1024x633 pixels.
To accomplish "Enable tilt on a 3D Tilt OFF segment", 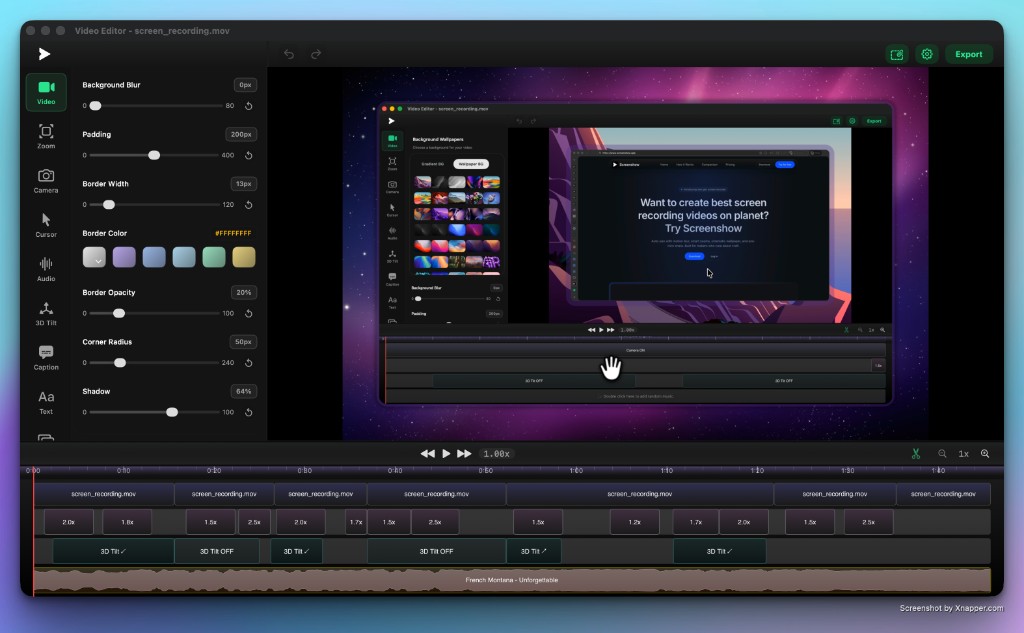I will (x=217, y=550).
